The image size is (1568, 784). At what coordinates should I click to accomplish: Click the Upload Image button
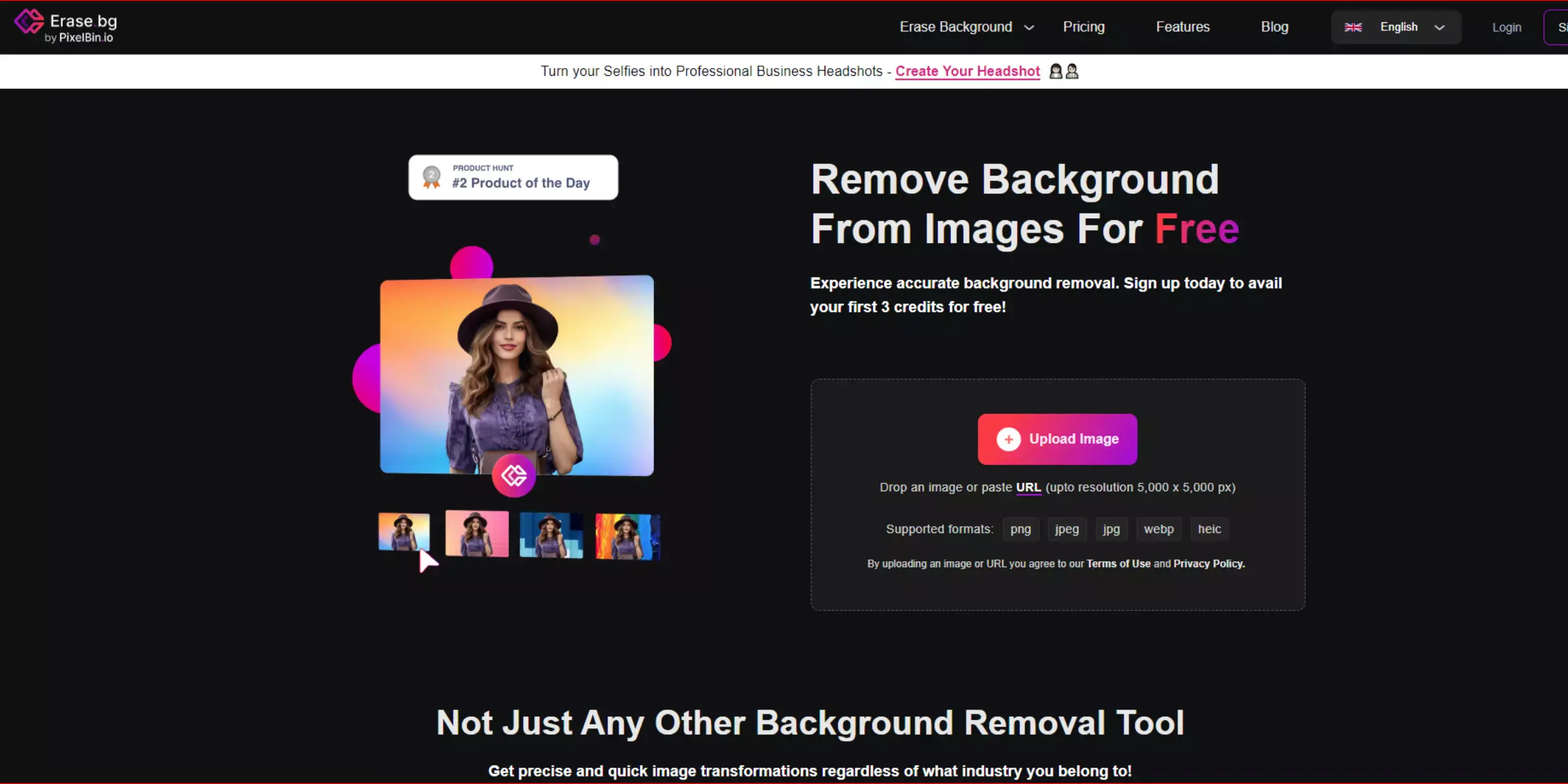1057,439
